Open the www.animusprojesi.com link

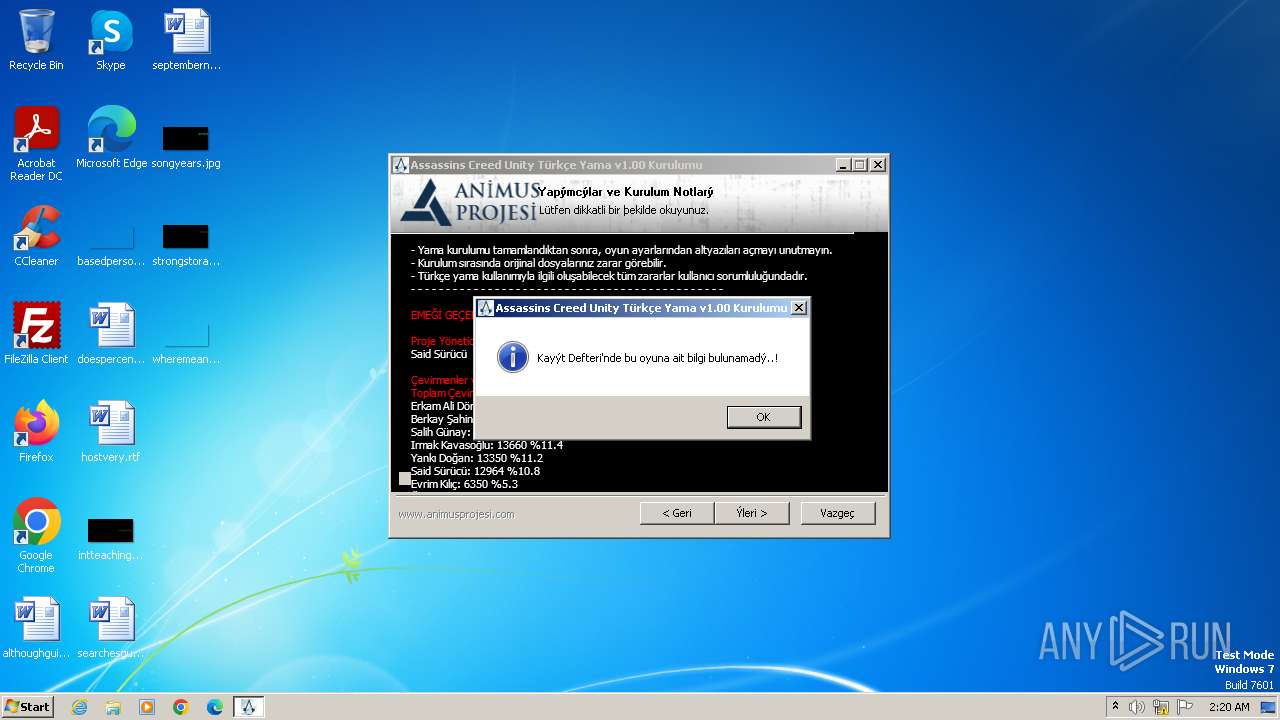[x=456, y=514]
